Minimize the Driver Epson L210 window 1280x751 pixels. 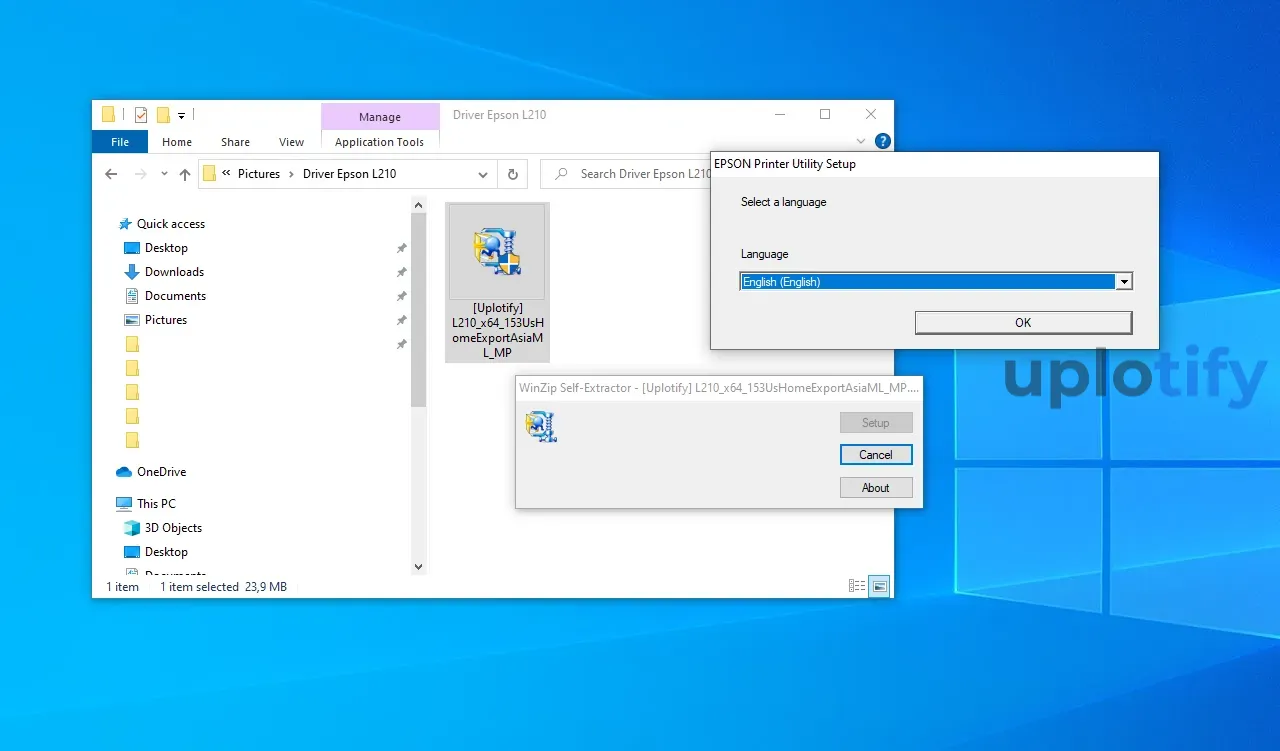[779, 115]
